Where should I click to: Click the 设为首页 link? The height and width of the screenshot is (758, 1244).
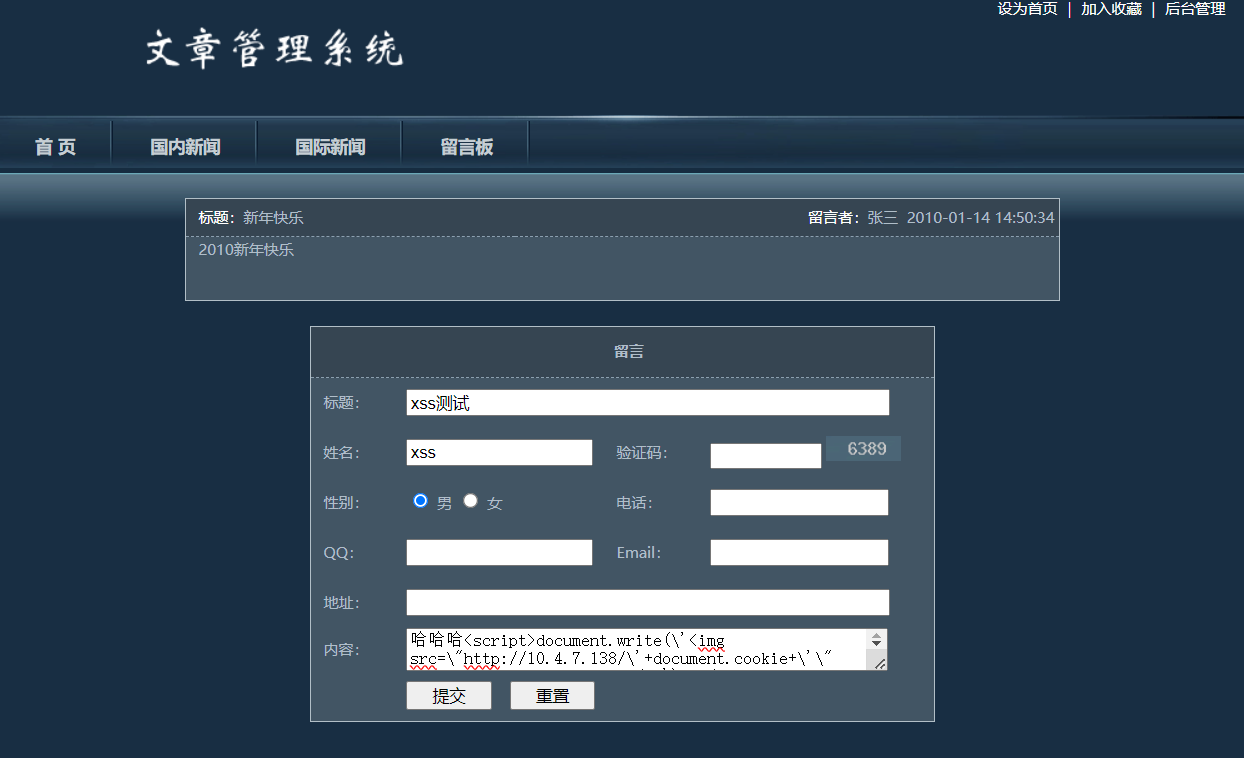[1027, 9]
